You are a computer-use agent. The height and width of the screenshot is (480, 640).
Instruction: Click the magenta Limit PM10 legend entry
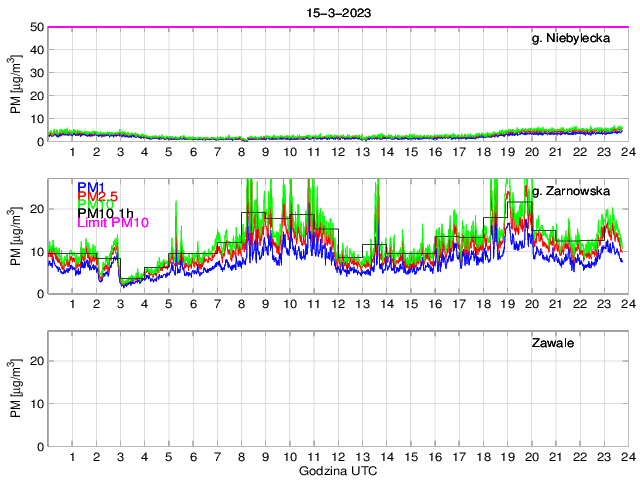click(x=112, y=223)
